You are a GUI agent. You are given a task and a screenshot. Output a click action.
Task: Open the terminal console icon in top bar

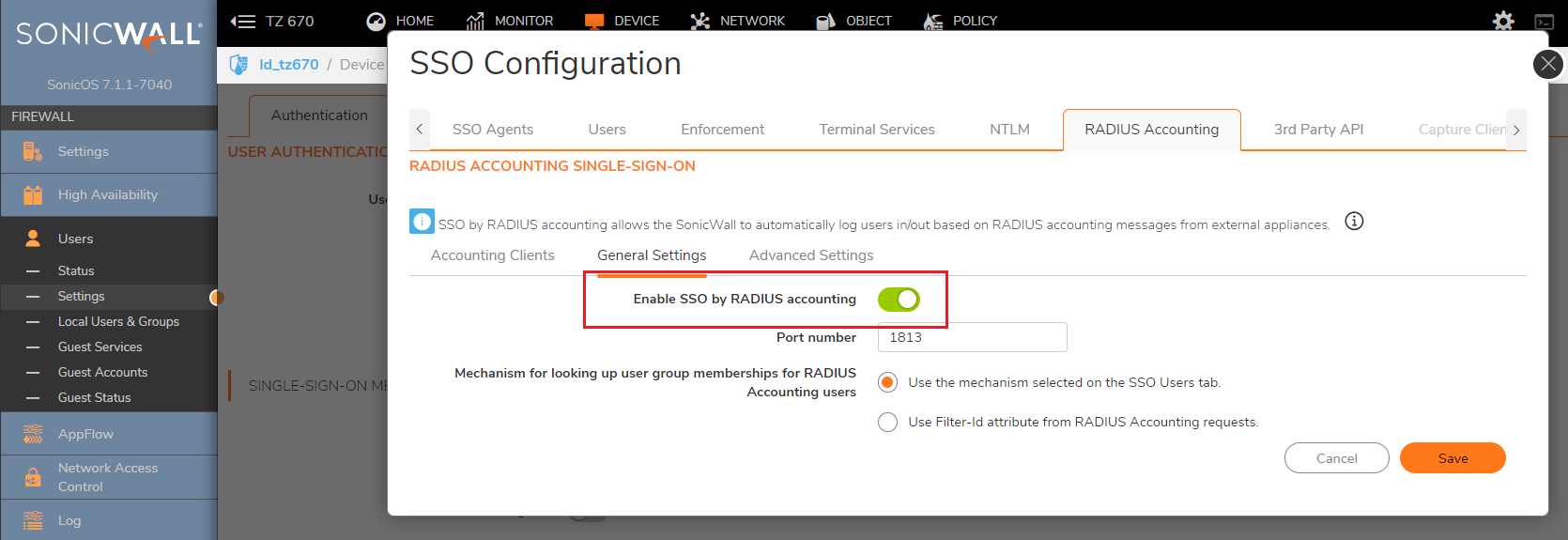click(1545, 22)
